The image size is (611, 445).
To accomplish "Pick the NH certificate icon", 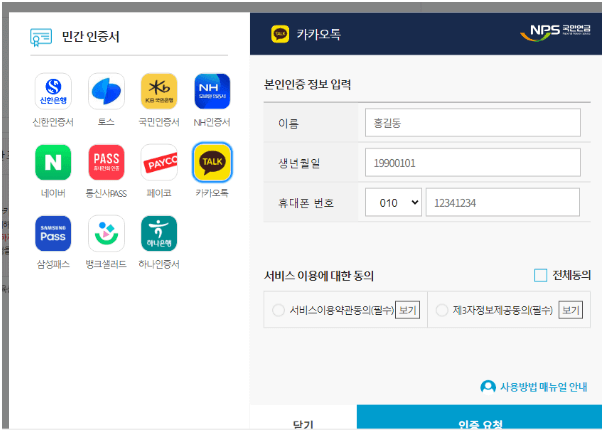I will pos(212,92).
